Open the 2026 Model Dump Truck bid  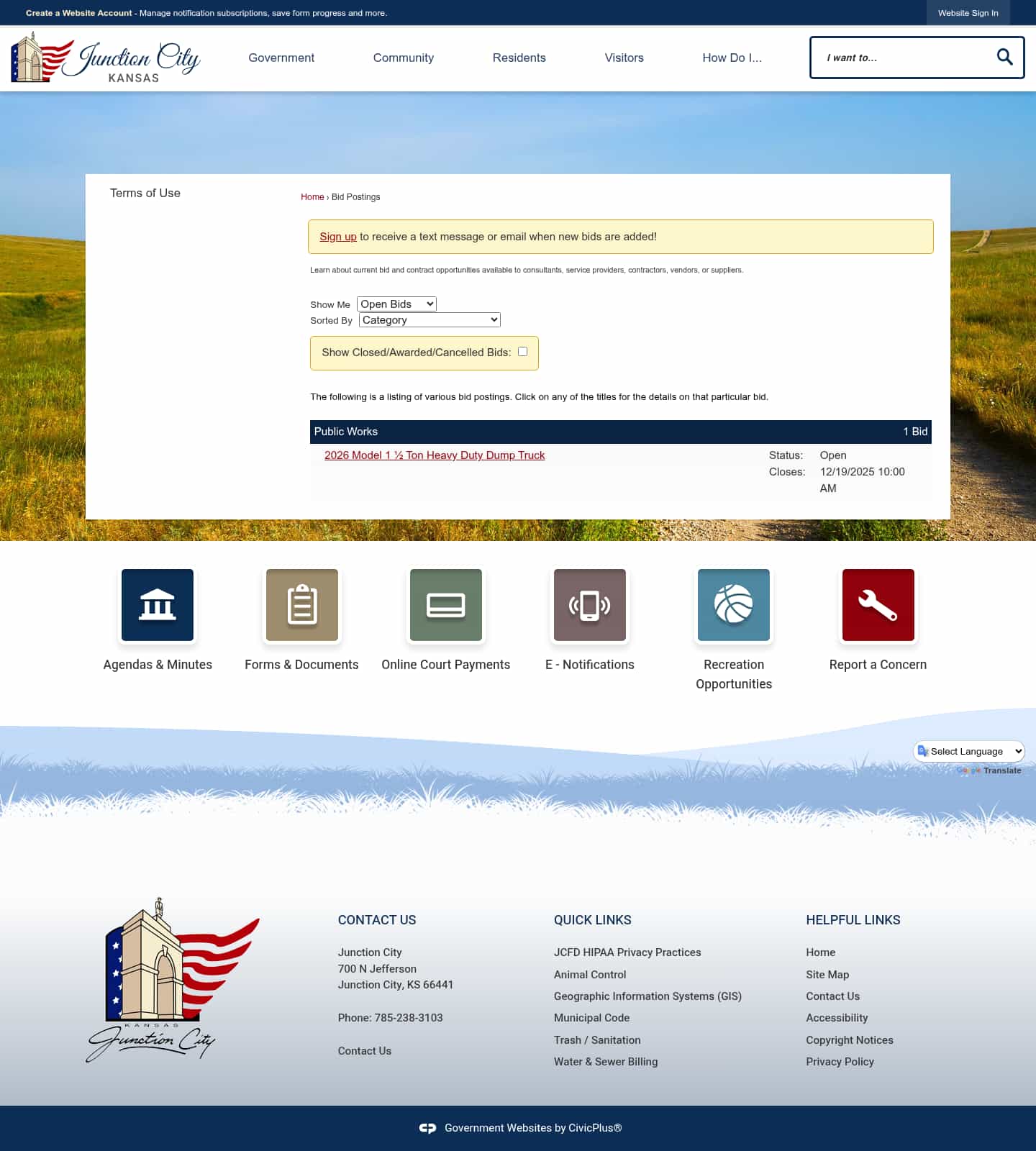[435, 455]
